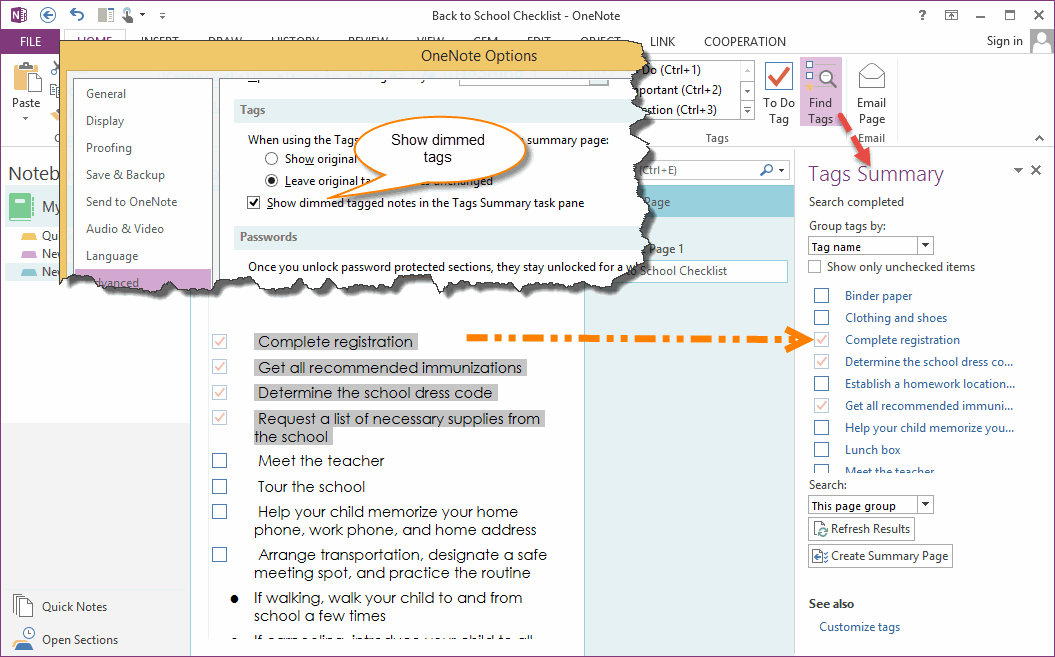Click the account avatar icon
The height and width of the screenshot is (657, 1055).
(1040, 42)
